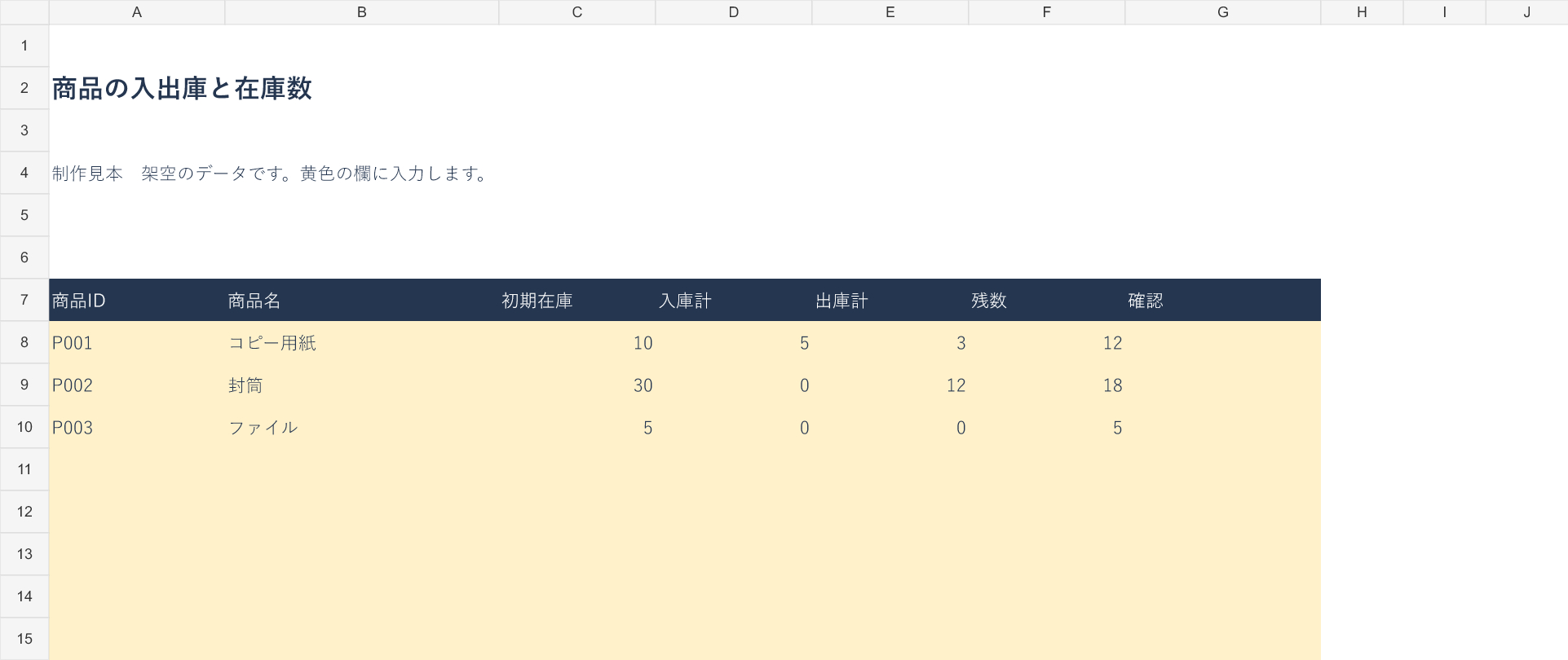Click the 商品名 table header cell
The height and width of the screenshot is (660, 1568).
click(362, 301)
